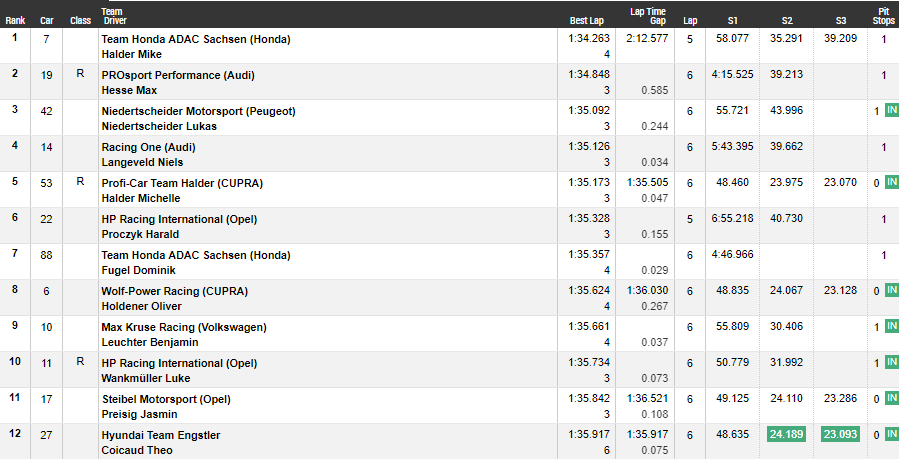Screen dimensions: 899x459
Task: Click the IN badge on Steibel Motorsport row
Action: [892, 398]
